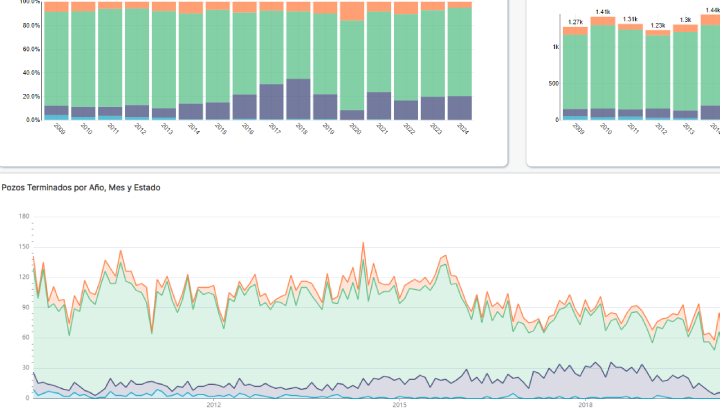The image size is (720, 420).
Task: Select the green segment of the 2014 percentage bar
Action: [x=191, y=59]
